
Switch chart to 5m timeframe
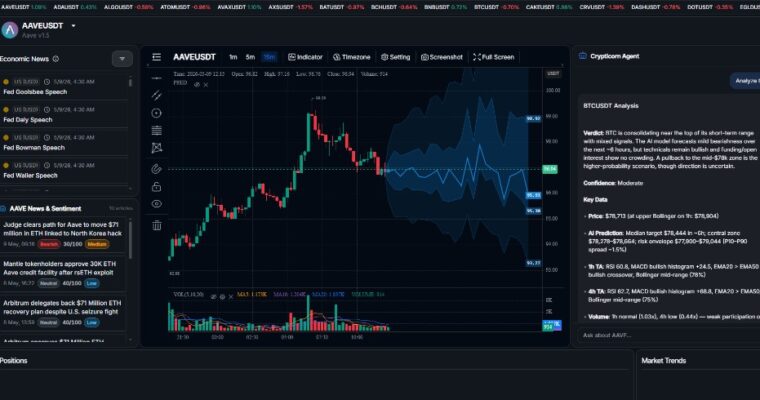point(250,57)
